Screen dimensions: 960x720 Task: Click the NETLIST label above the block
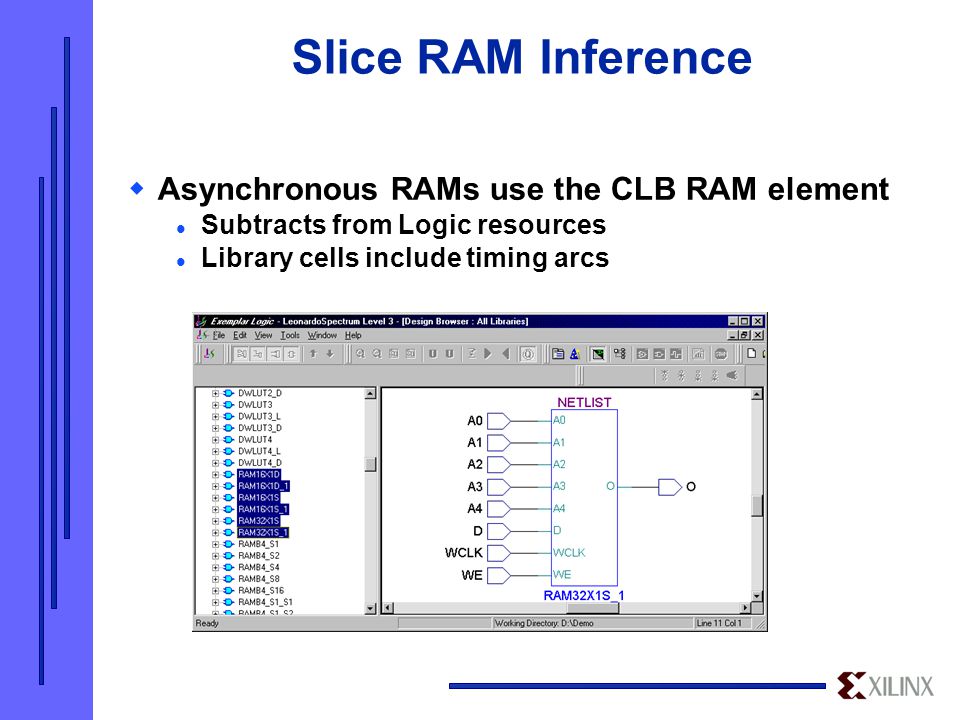tap(584, 402)
